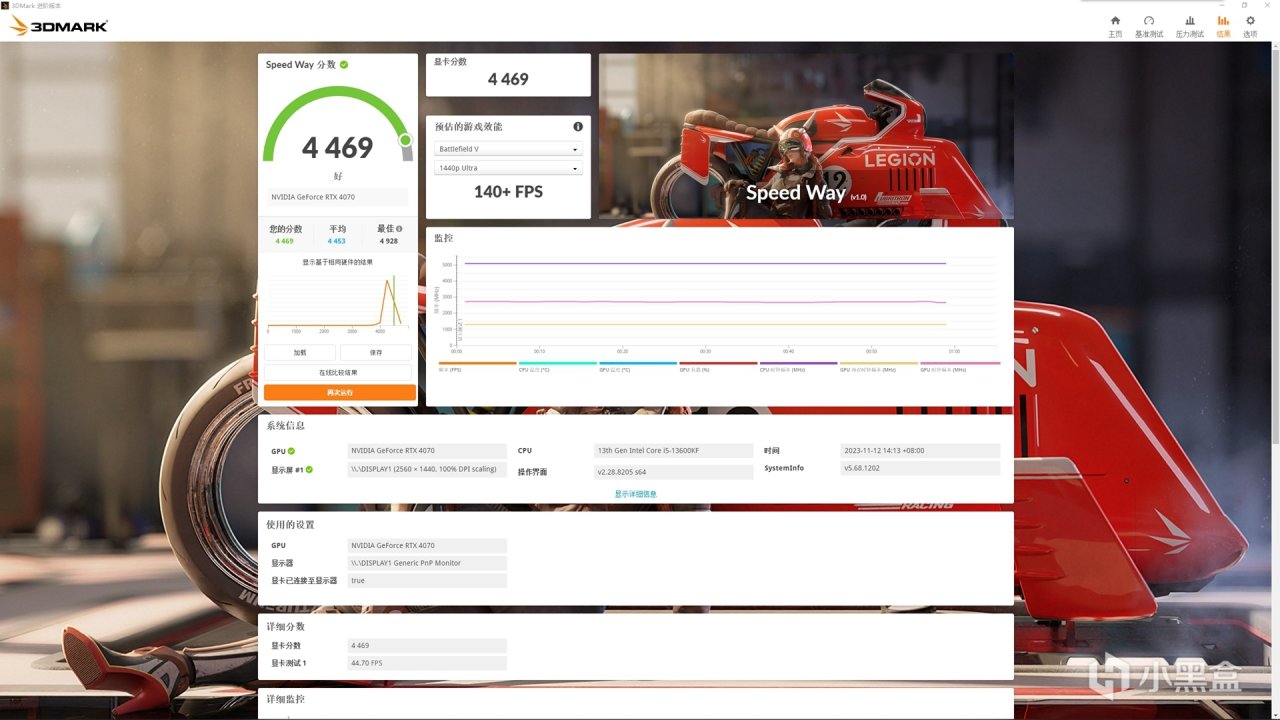The image size is (1280, 720).
Task: Click the green check icon beside GPU label
Action: 292,451
